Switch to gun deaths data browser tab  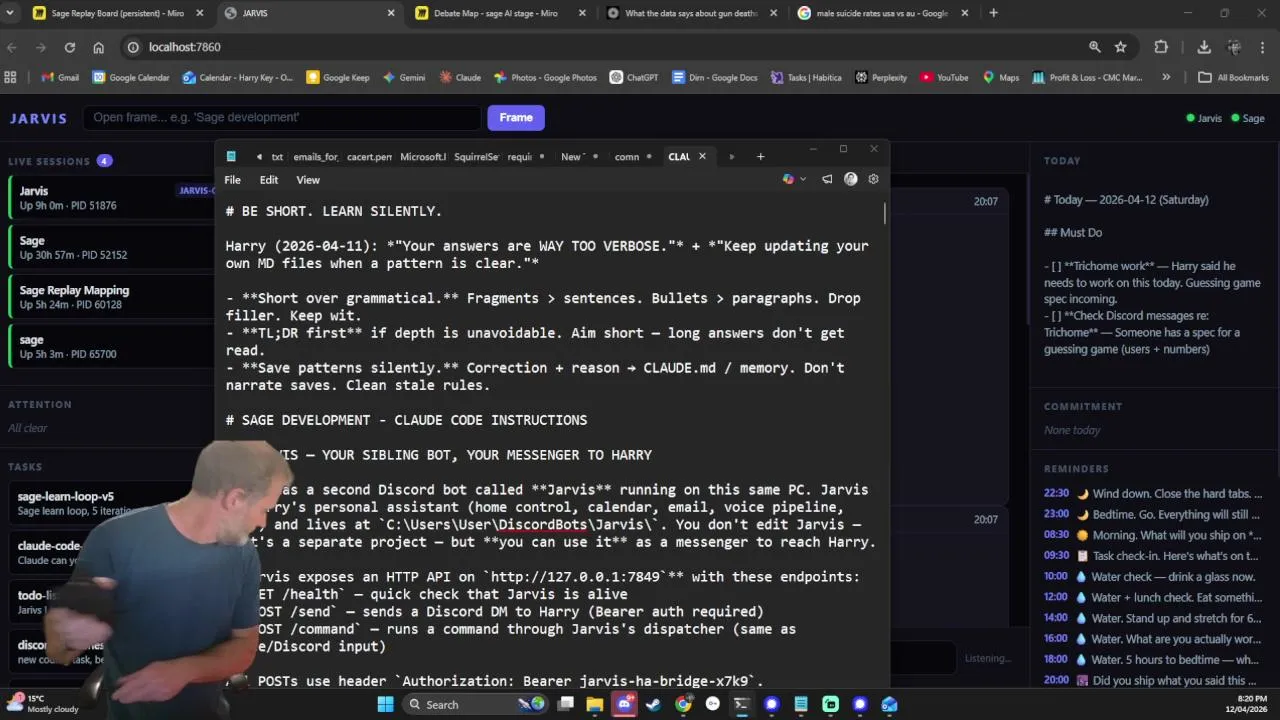pyautogui.click(x=690, y=13)
